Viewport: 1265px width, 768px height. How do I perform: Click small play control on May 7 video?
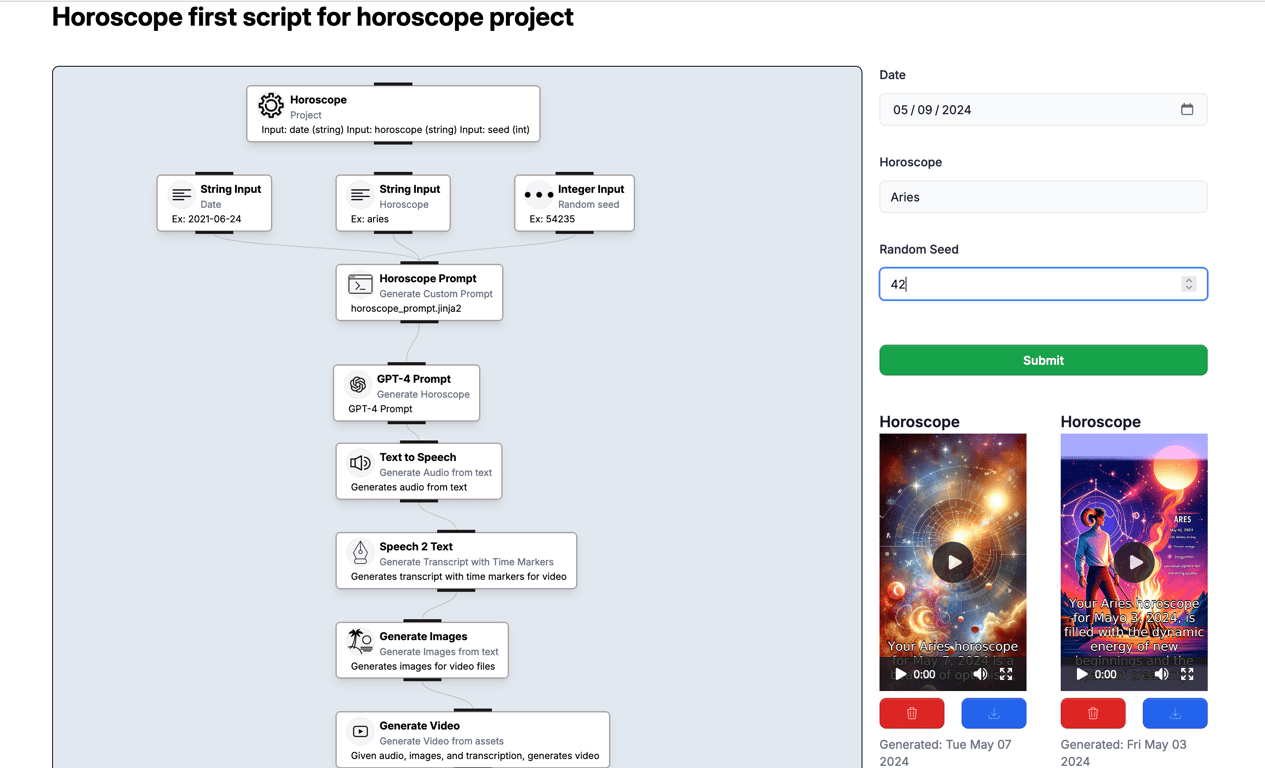(x=901, y=674)
